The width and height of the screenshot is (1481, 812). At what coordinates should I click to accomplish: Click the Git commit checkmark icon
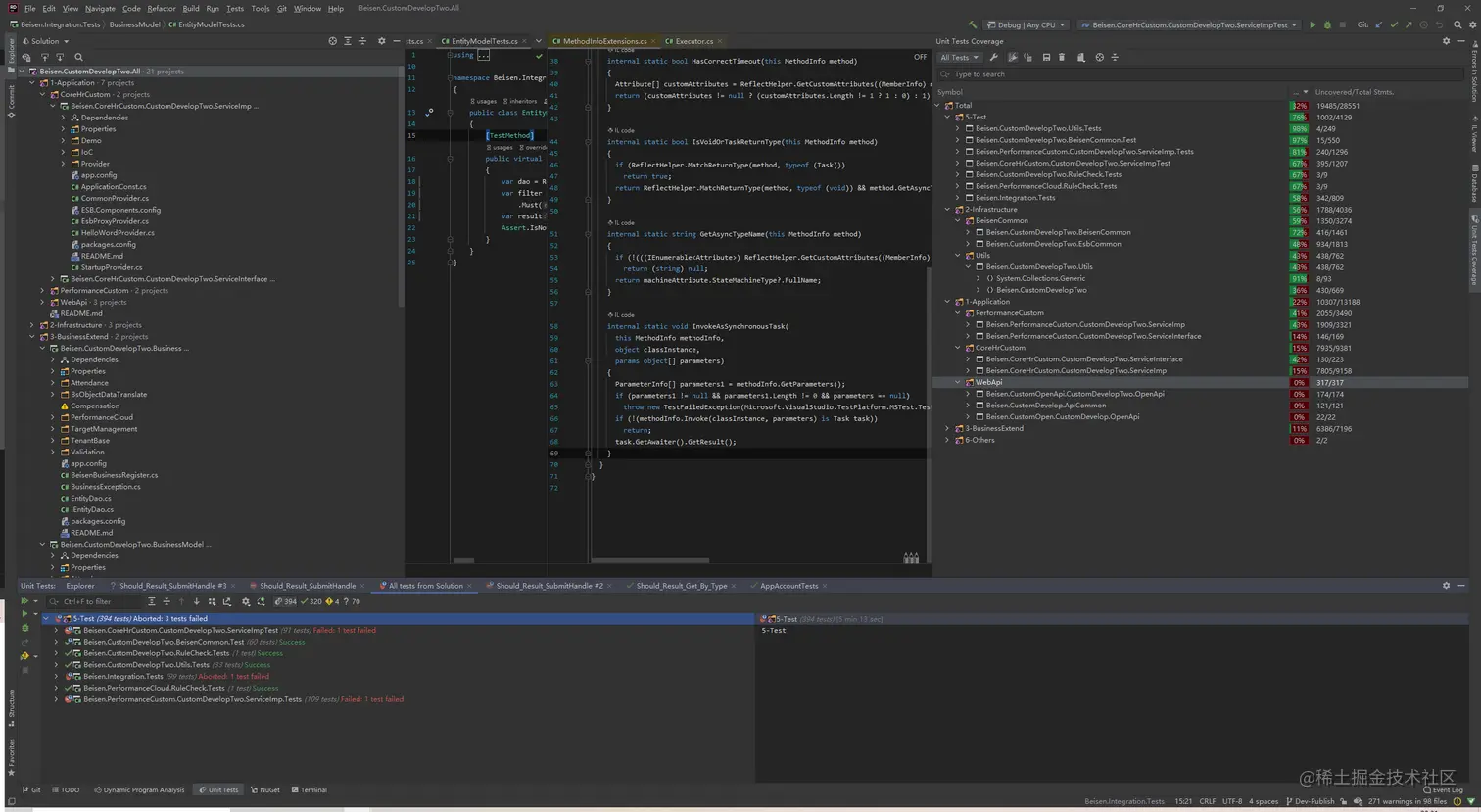1394,24
